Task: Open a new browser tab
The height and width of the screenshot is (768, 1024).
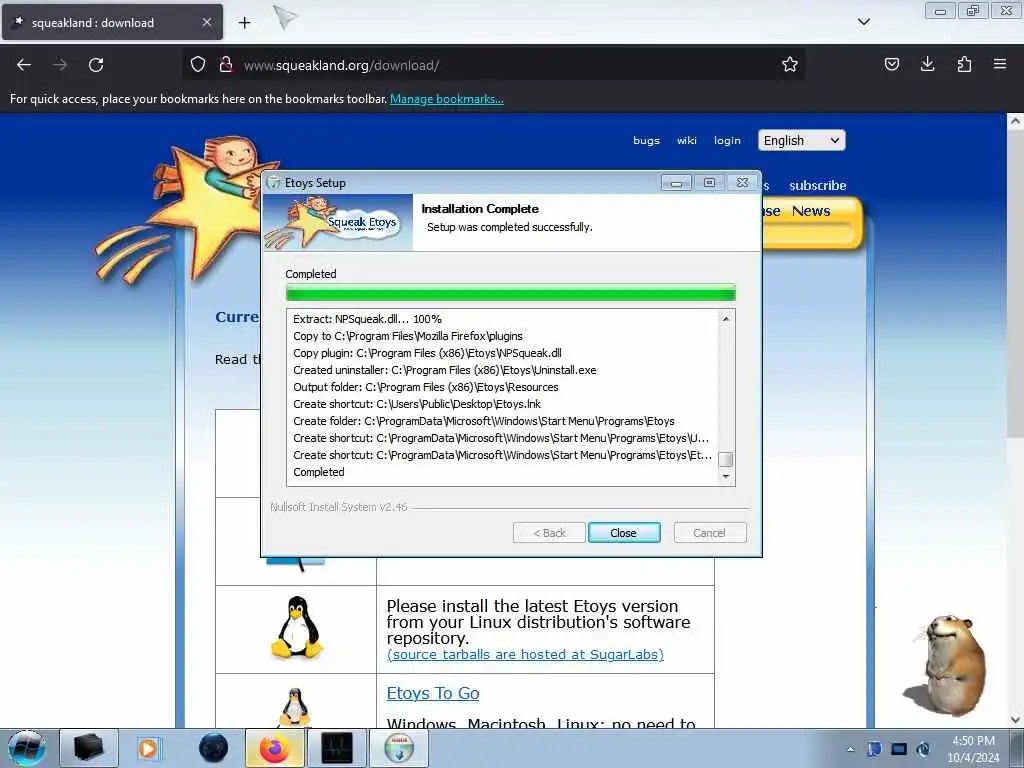Action: click(x=244, y=23)
